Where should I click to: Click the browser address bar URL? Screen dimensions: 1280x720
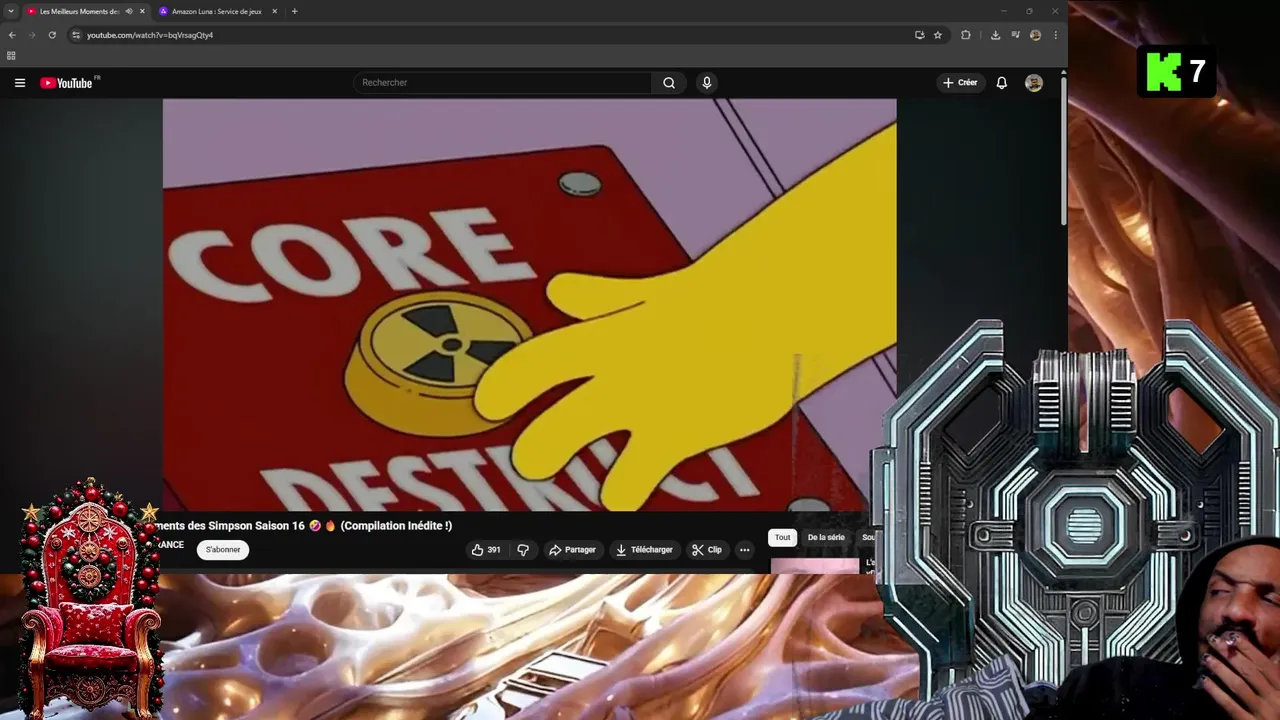pyautogui.click(x=150, y=35)
